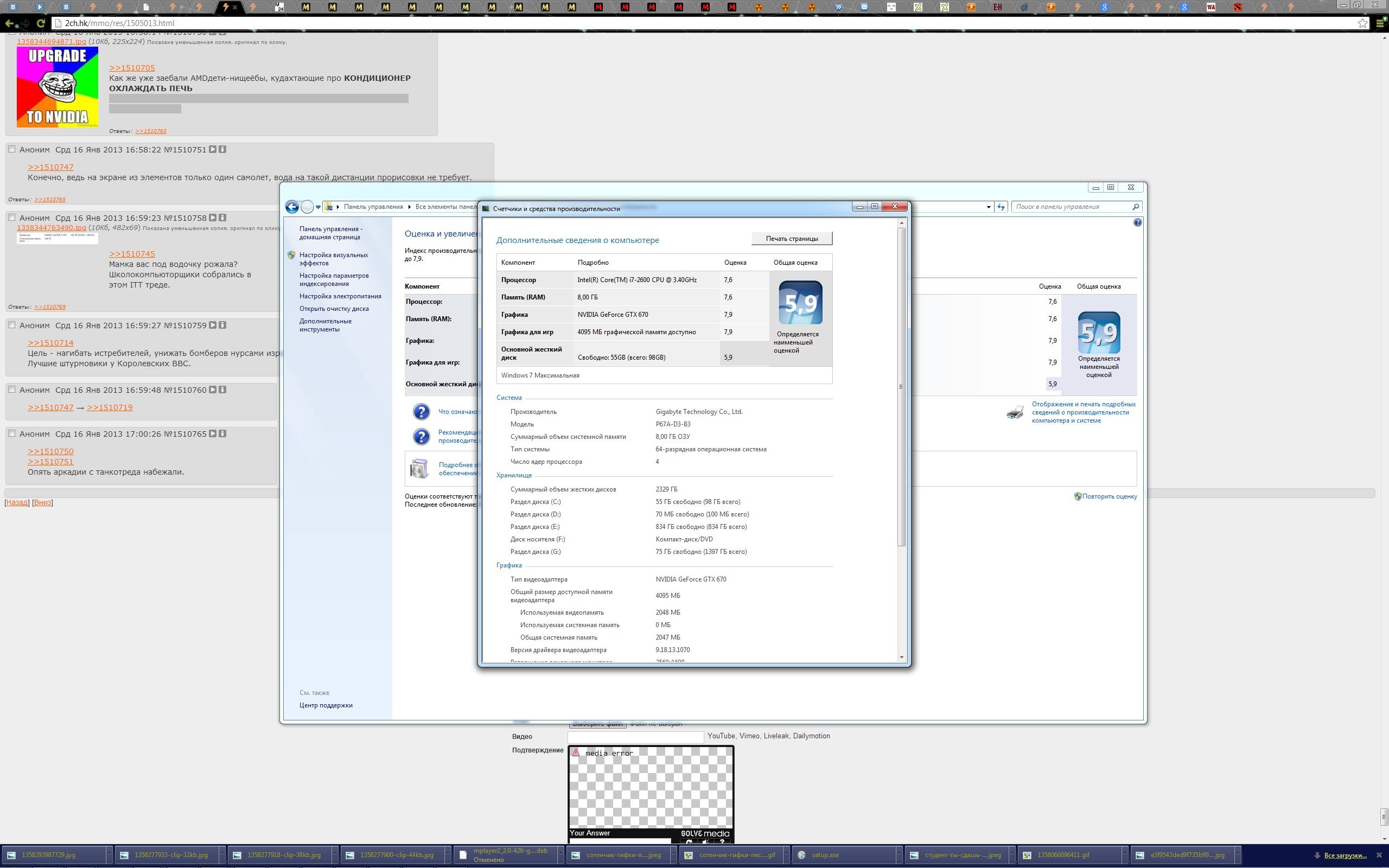The image size is (1389, 868).
Task: Tick the checkbox of post №1510751
Action: (x=11, y=149)
